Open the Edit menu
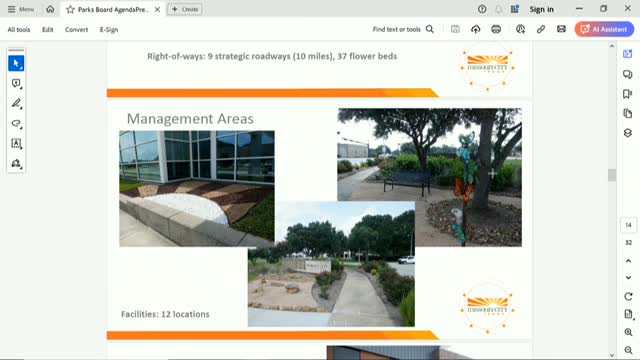 pos(48,29)
